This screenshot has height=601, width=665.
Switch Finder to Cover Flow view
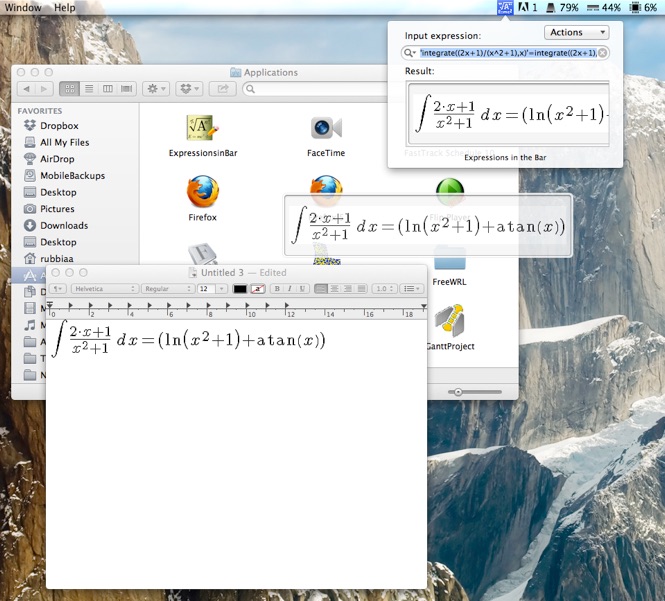(x=126, y=89)
